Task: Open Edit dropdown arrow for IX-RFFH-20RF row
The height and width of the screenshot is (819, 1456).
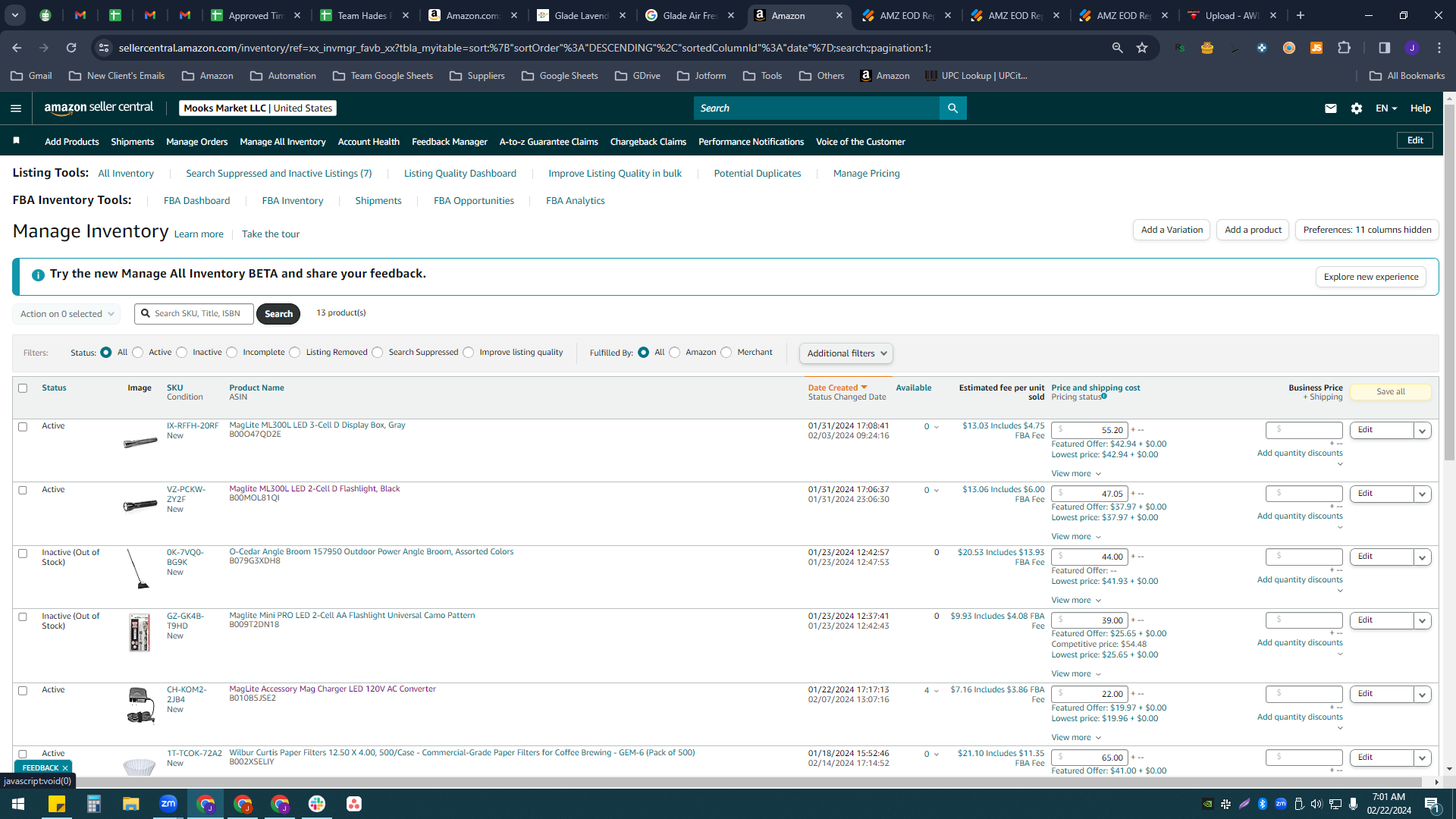Action: point(1423,430)
